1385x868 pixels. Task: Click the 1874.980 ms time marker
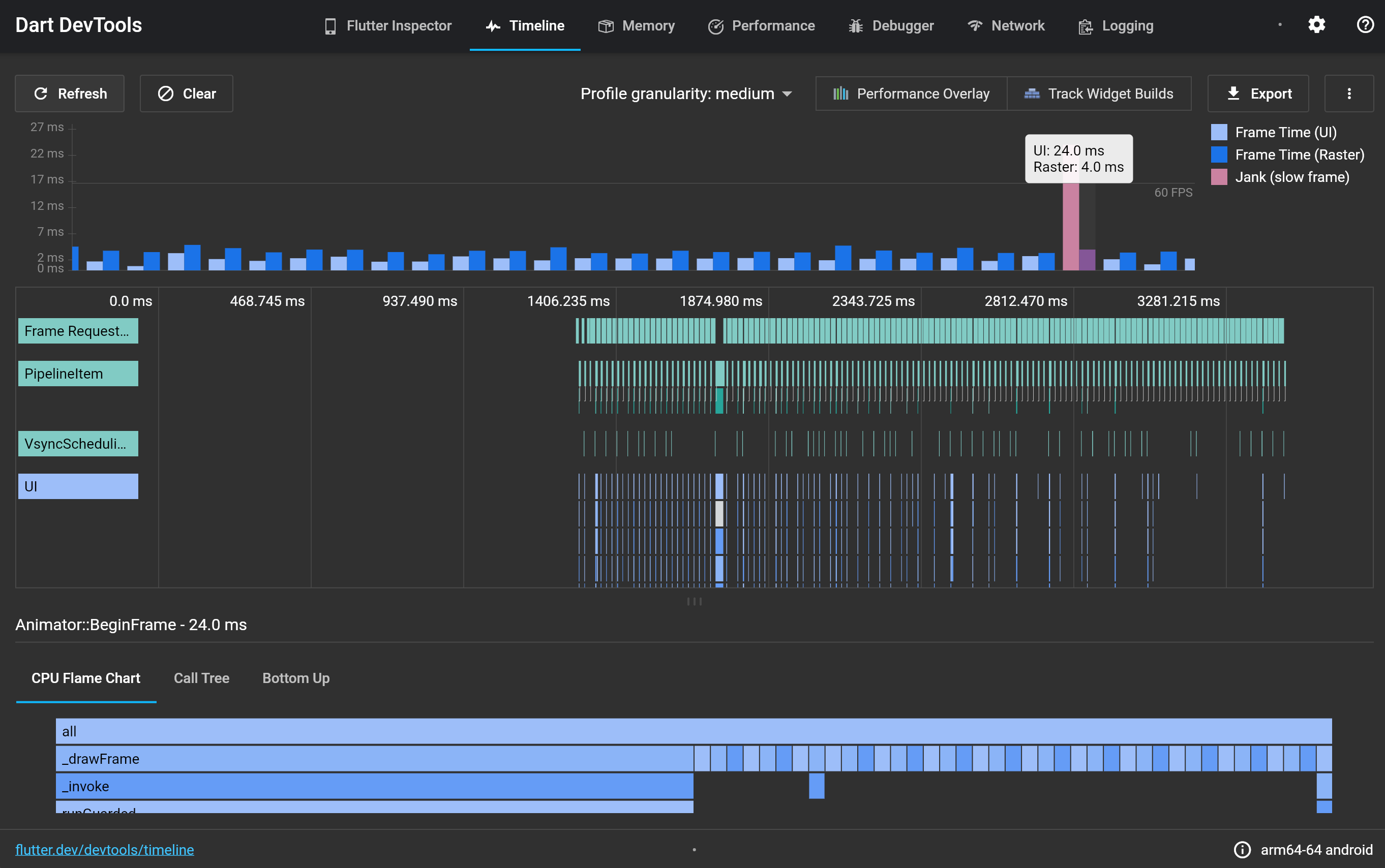click(720, 301)
